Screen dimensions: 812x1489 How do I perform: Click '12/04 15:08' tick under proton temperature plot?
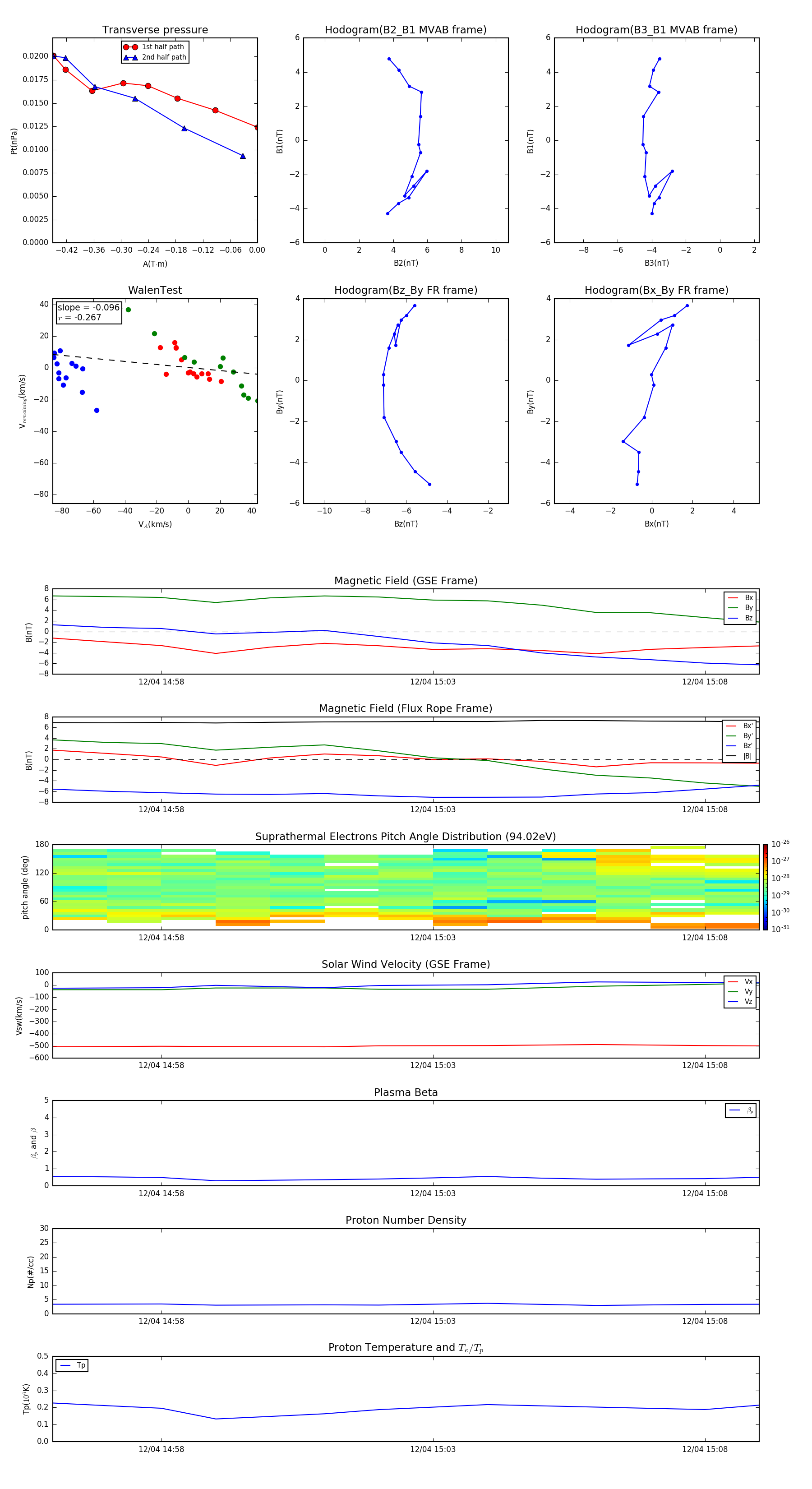[x=705, y=1449]
